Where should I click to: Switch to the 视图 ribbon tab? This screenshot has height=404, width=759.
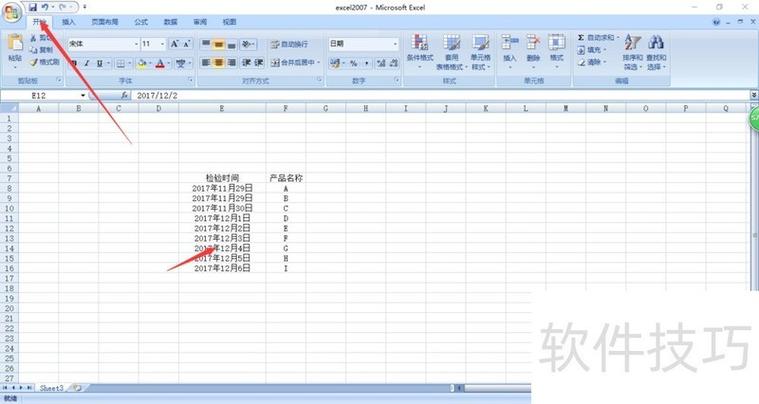pyautogui.click(x=229, y=22)
